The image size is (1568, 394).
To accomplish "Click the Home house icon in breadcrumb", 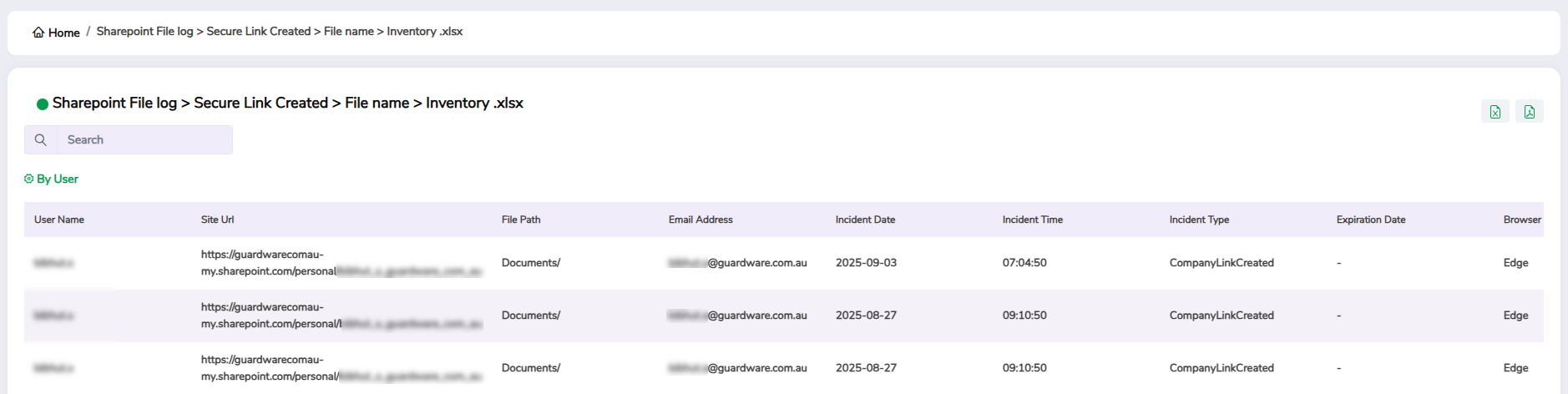I will (38, 33).
